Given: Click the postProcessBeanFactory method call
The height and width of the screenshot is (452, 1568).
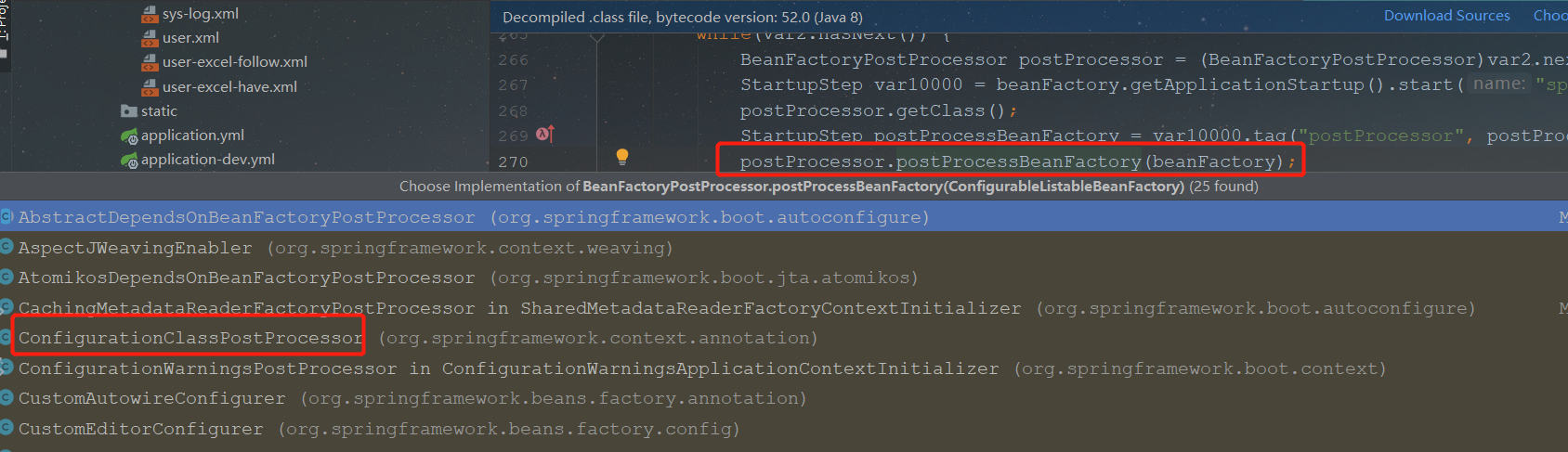Looking at the screenshot, I should point(1017,161).
